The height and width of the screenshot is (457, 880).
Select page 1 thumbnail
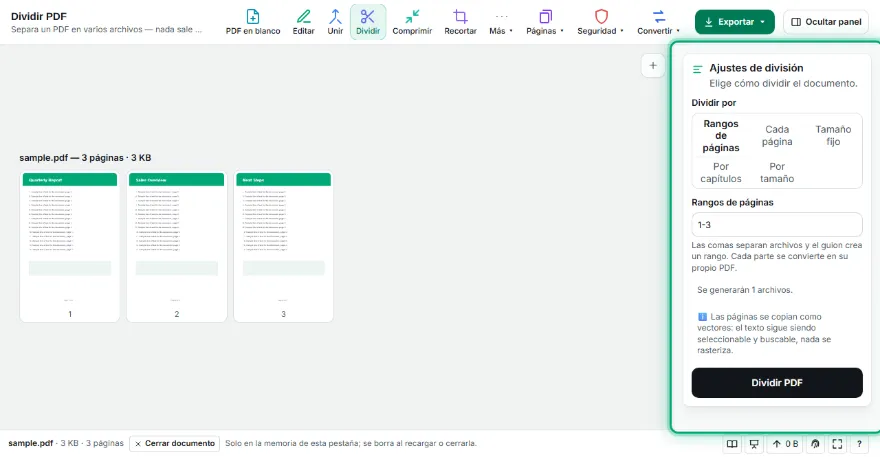pos(70,246)
